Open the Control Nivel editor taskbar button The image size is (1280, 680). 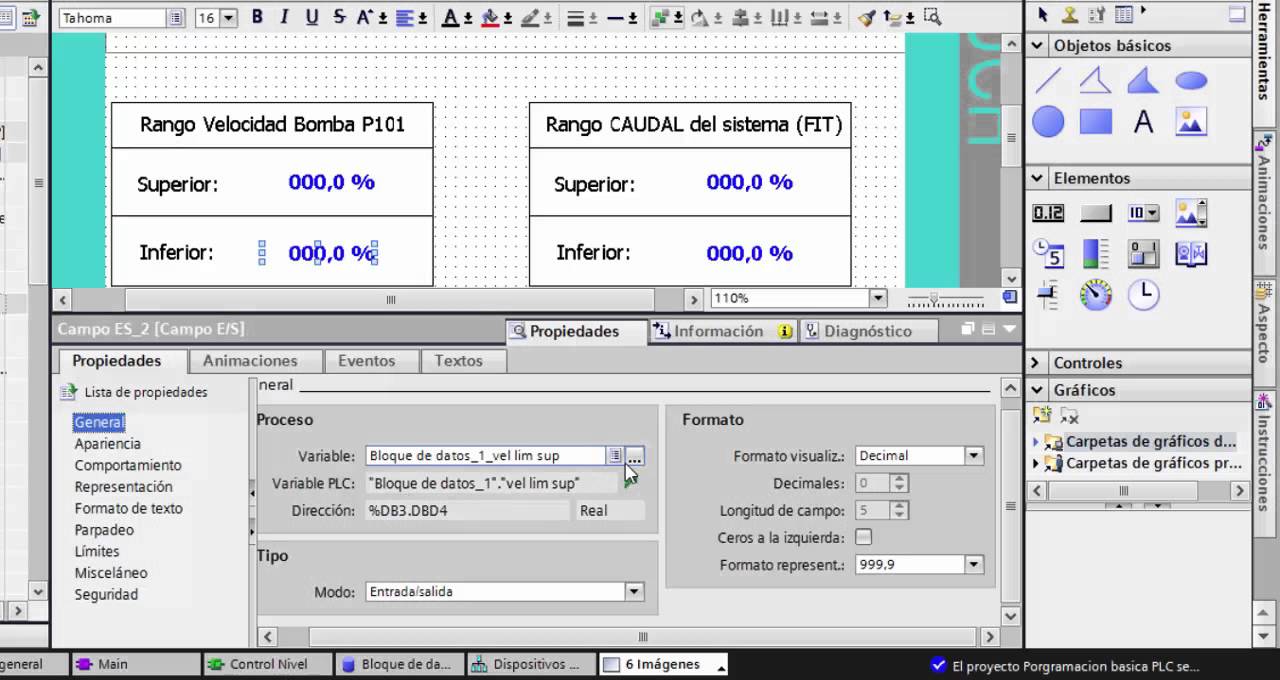tap(267, 664)
